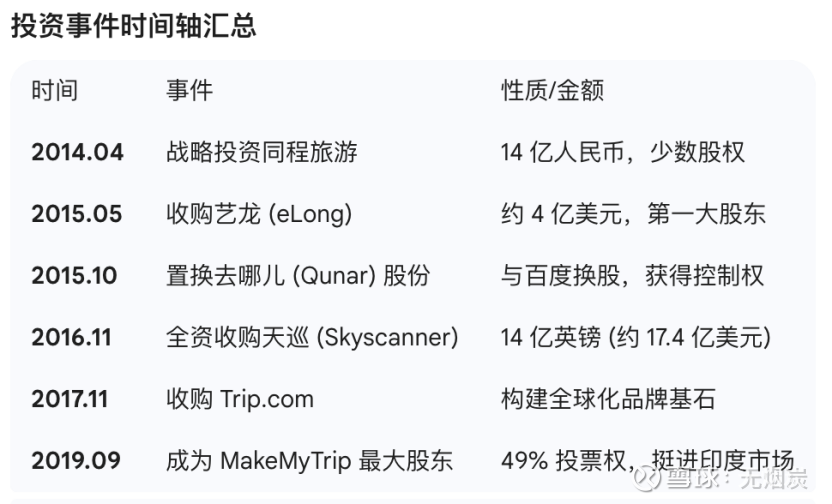
Task: Click the 成为 MakeMyTrip 最大股东 event
Action: (309, 461)
